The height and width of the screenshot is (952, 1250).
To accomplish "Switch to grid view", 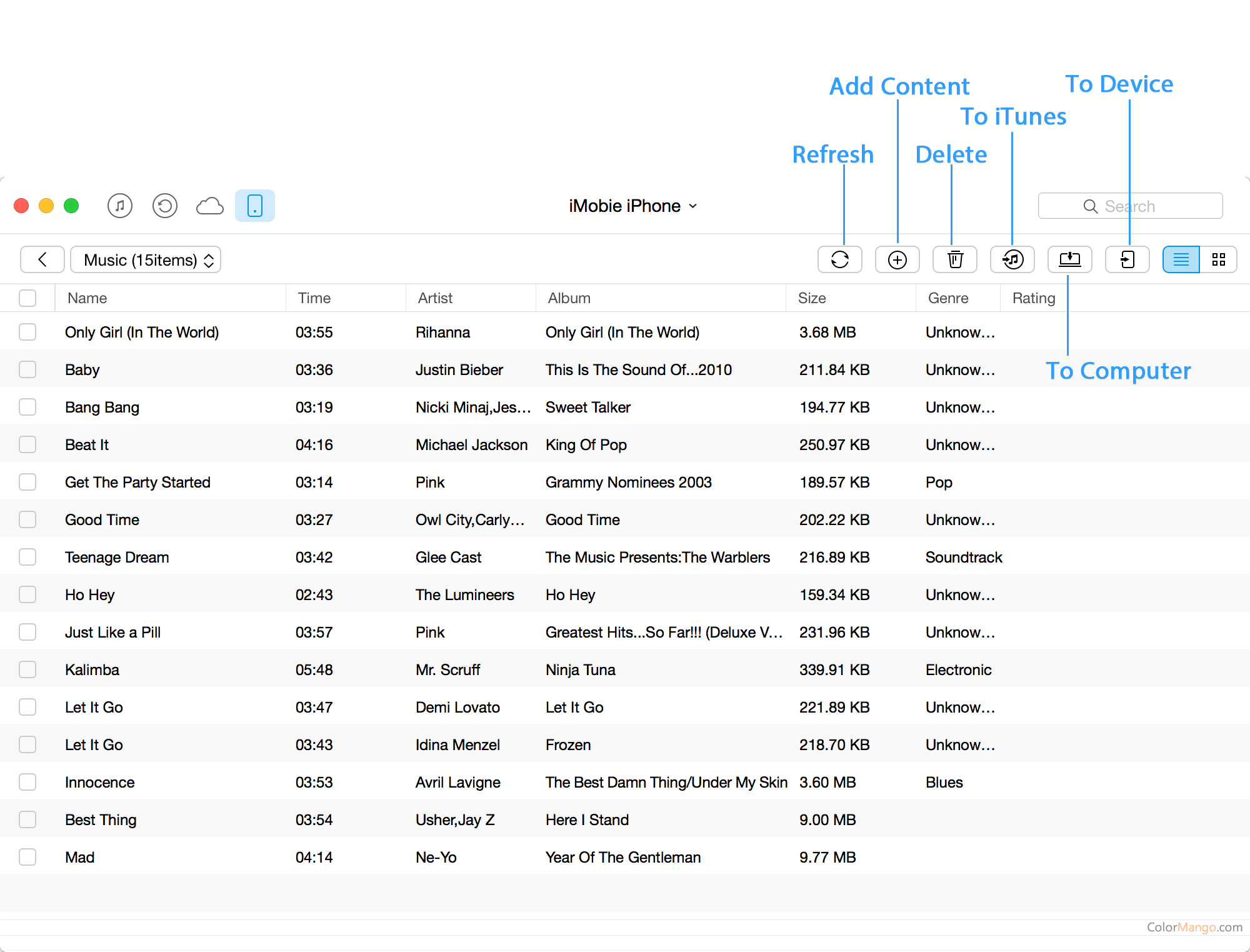I will coord(1218,259).
